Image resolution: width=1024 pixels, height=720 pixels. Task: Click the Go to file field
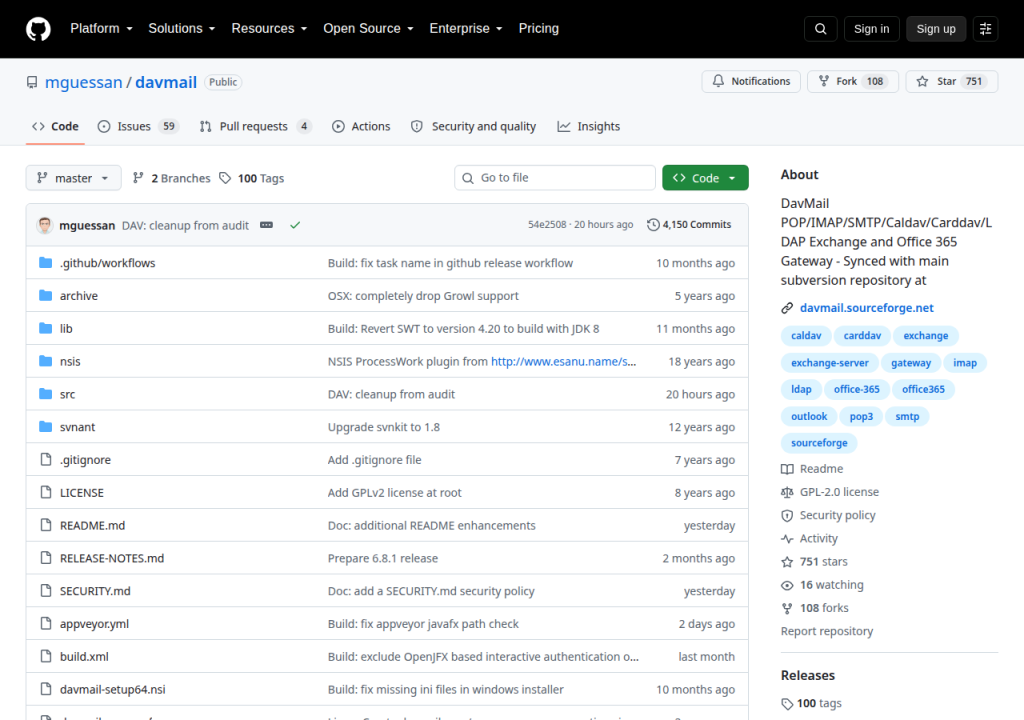click(x=555, y=178)
